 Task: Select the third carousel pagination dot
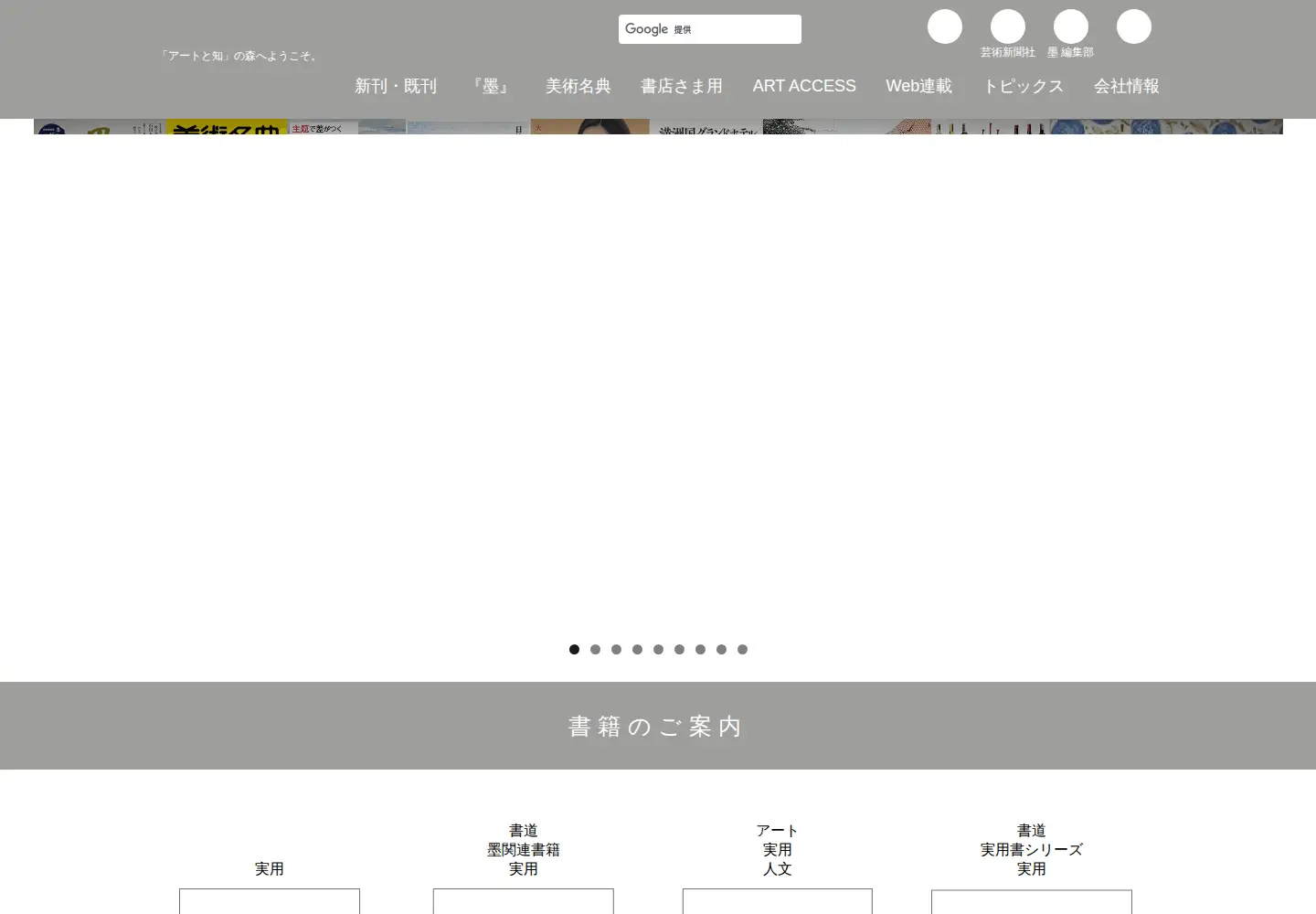pos(616,649)
